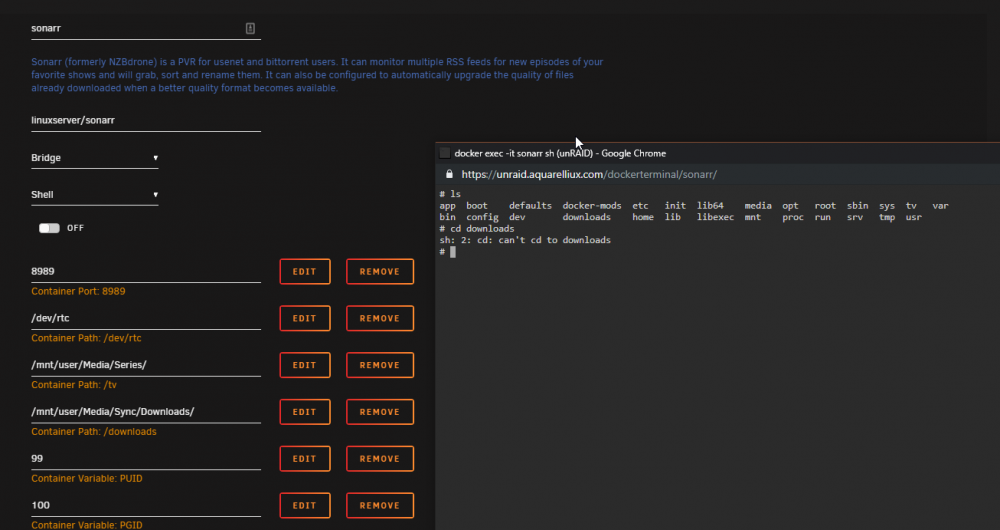Click the 8989 host port field
This screenshot has width=1000, height=530.
coord(145,272)
